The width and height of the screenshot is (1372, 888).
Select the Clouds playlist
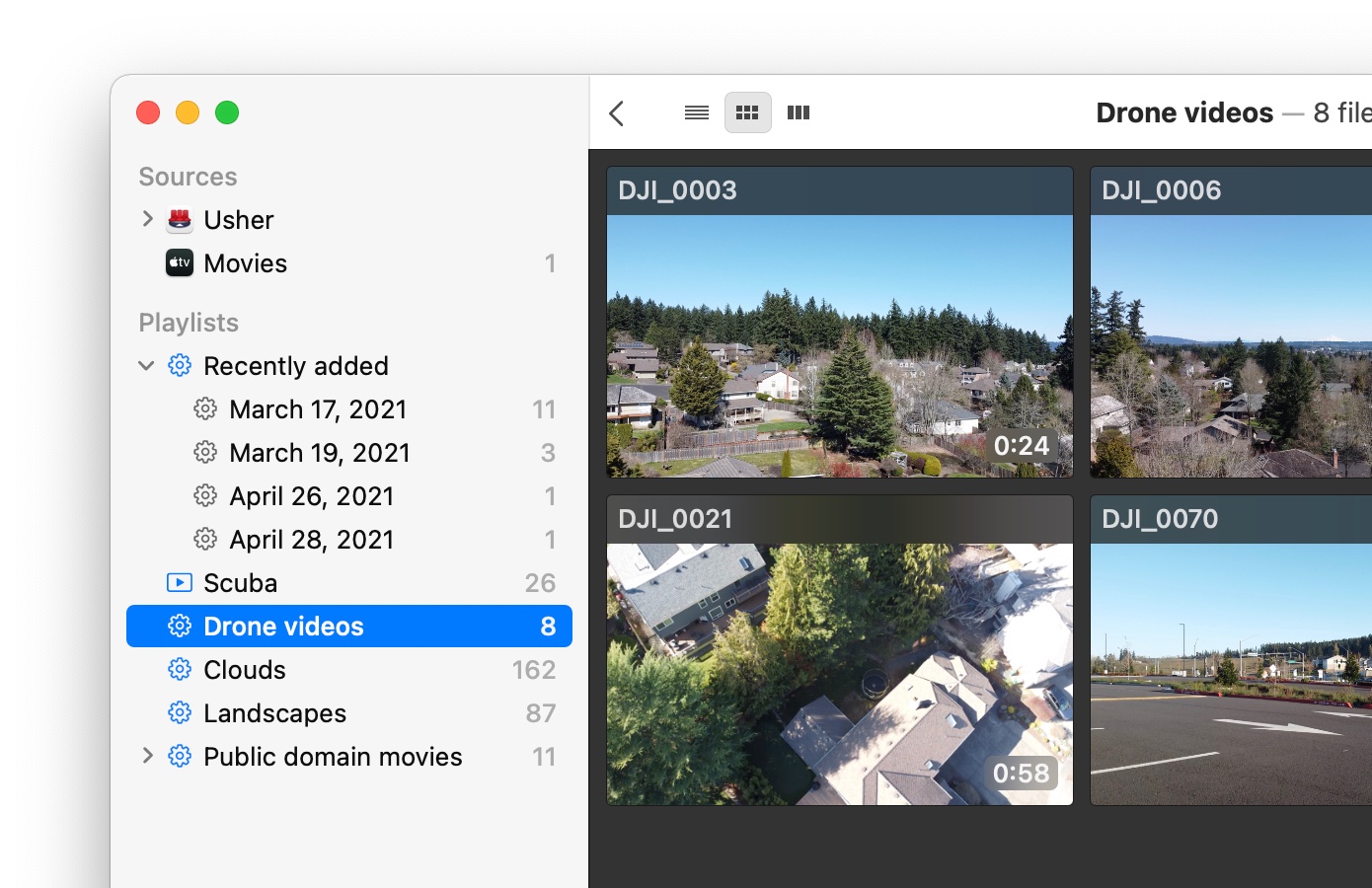pos(349,669)
